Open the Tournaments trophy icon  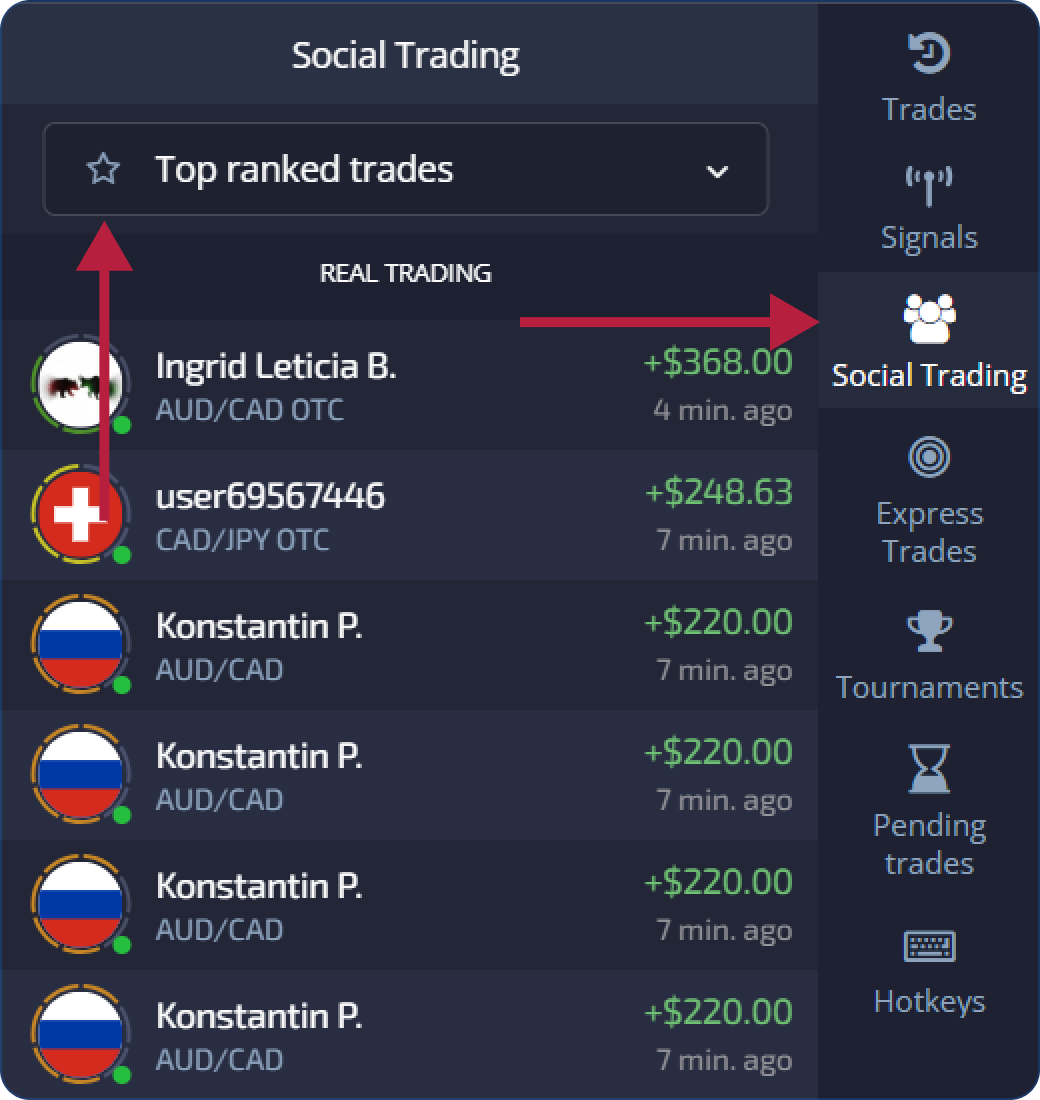tap(929, 630)
